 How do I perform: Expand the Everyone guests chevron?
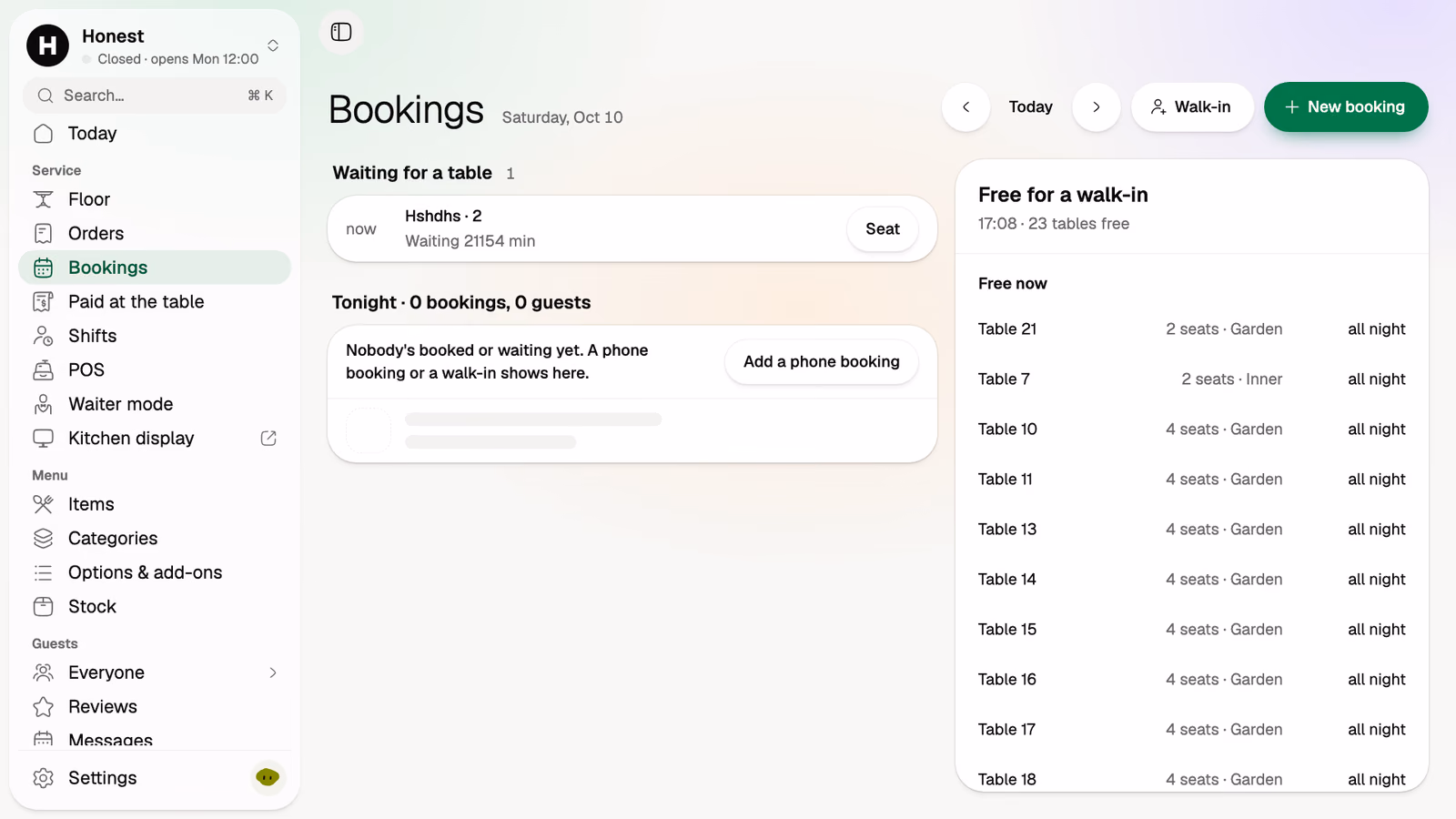[x=273, y=672]
